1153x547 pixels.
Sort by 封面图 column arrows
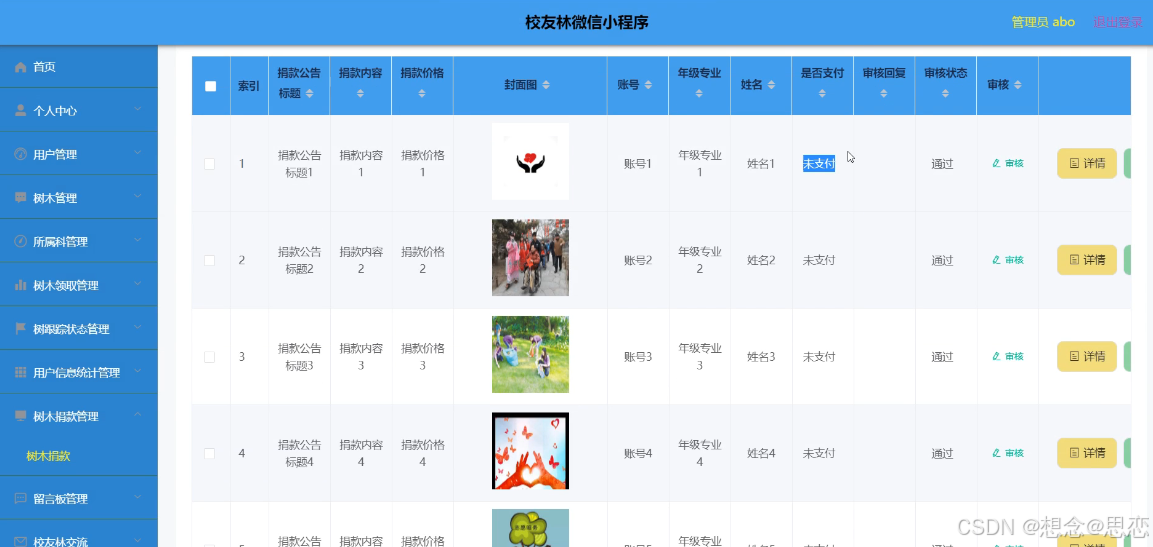546,85
